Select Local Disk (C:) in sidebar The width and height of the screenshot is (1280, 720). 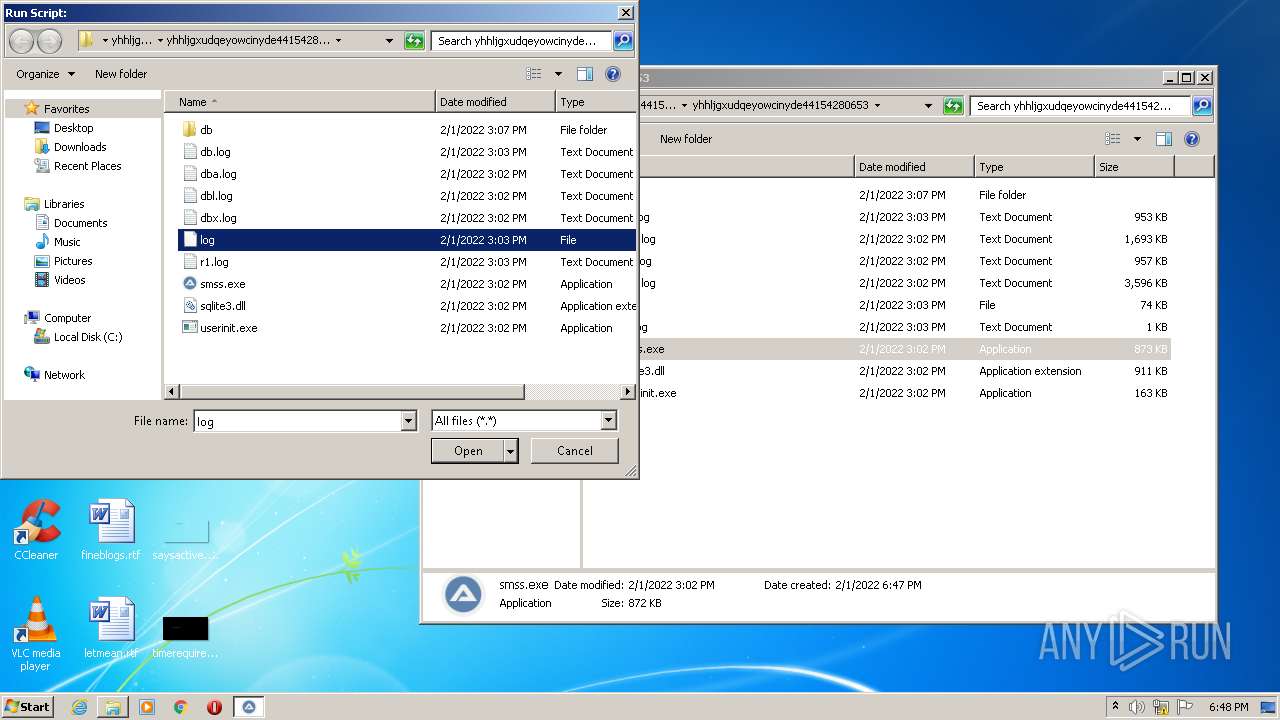[x=87, y=337]
